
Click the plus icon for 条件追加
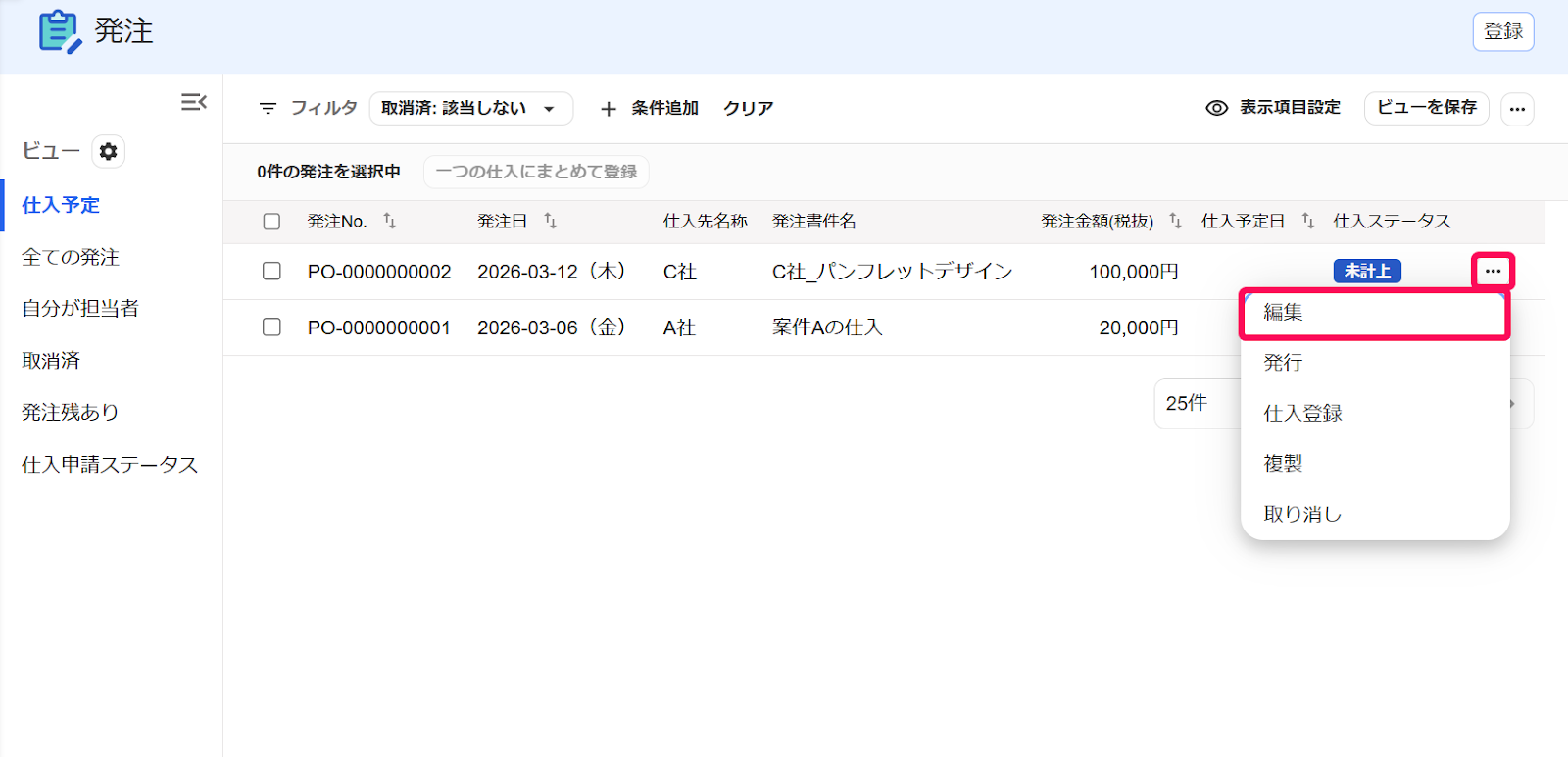click(x=609, y=109)
